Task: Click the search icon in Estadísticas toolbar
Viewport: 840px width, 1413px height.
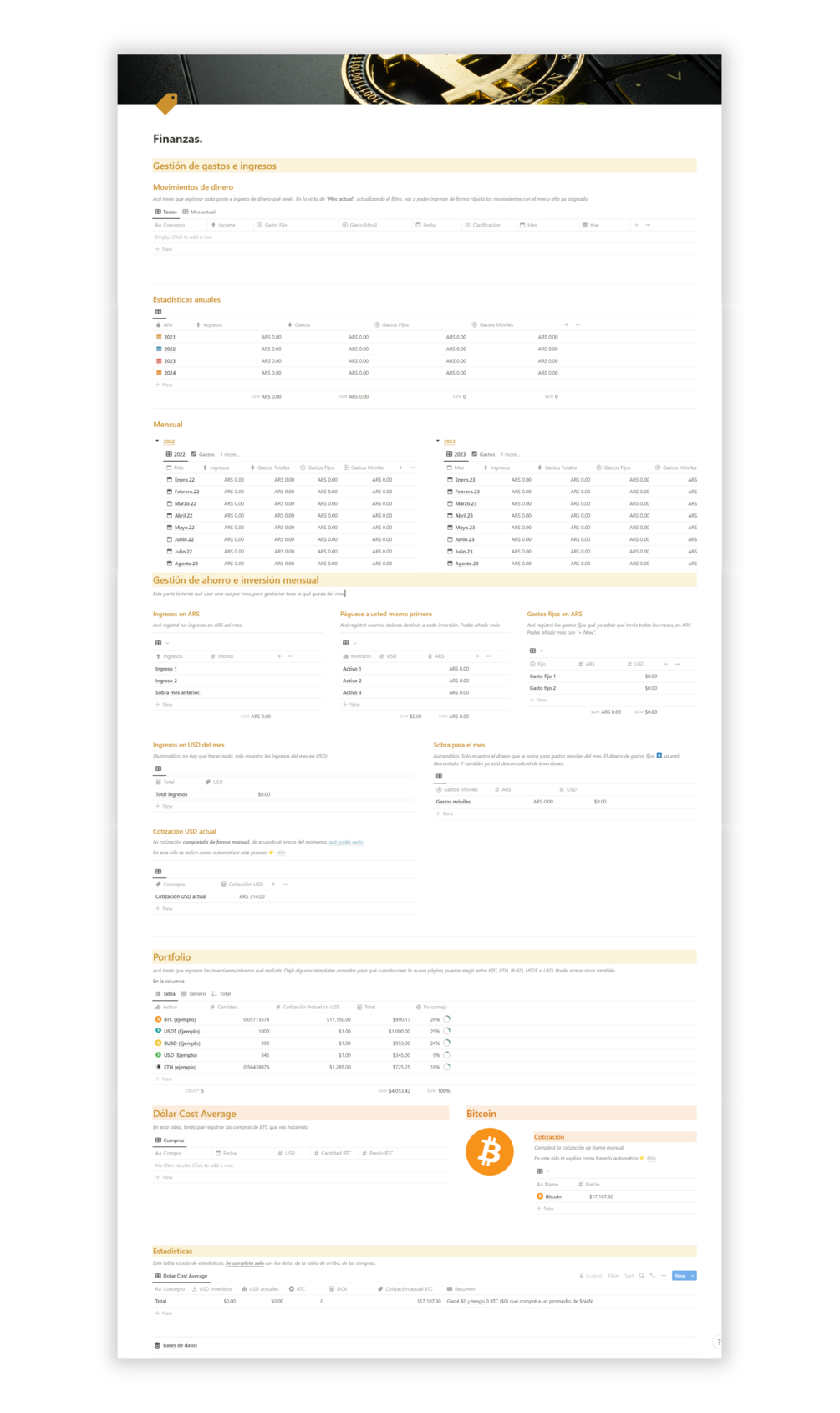Action: [642, 1276]
